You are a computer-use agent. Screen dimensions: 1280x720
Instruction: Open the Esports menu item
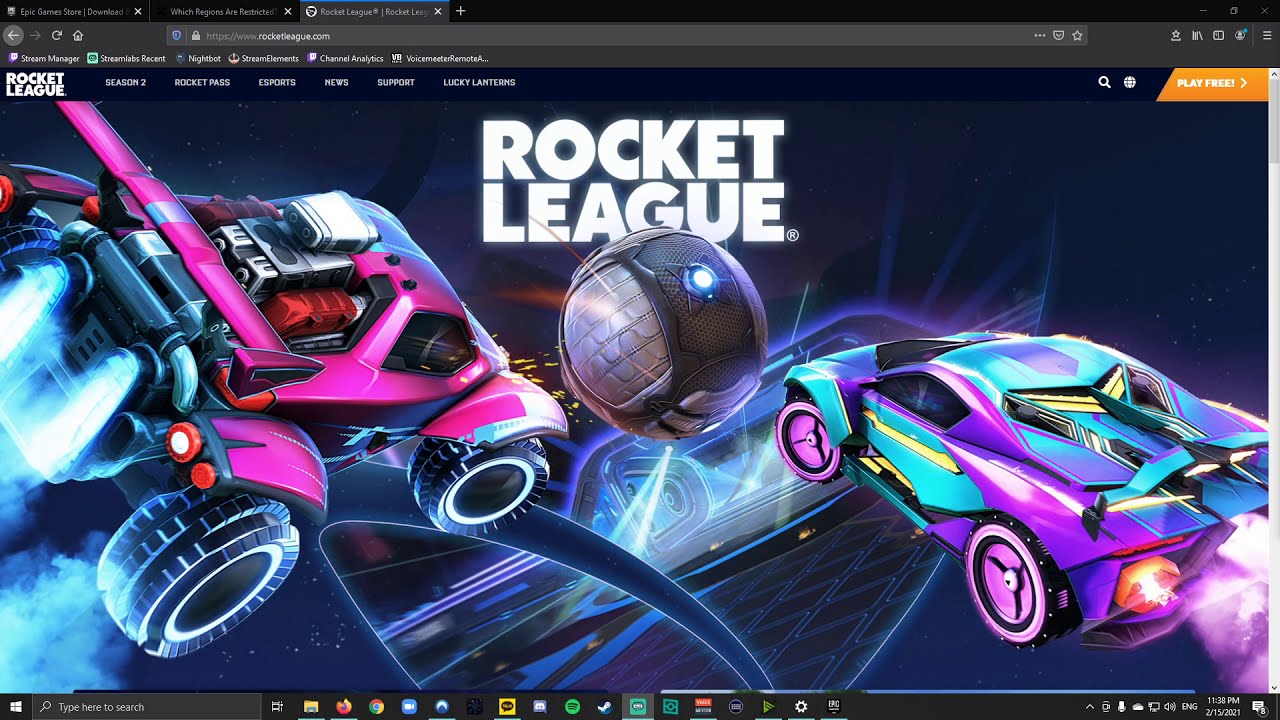click(277, 82)
